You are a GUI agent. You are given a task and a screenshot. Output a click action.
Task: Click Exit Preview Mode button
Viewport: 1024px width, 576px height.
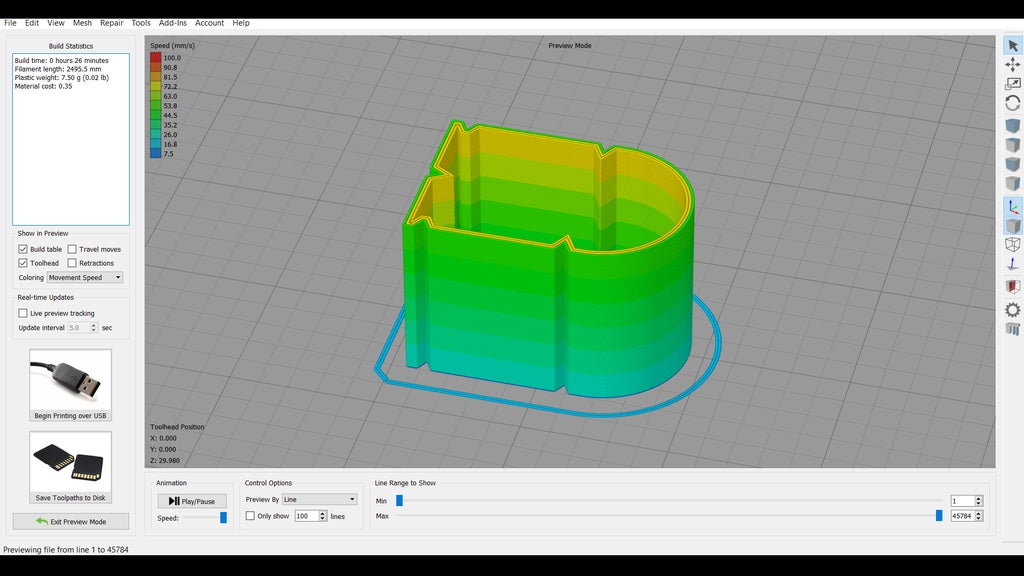point(70,521)
